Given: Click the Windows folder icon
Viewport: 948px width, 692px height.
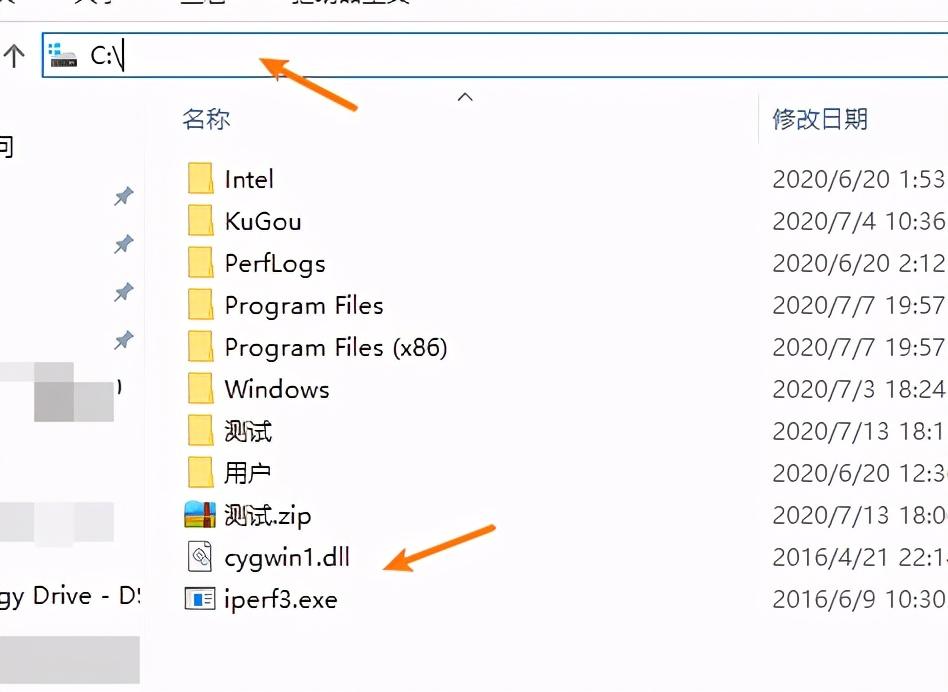Looking at the screenshot, I should click(x=200, y=389).
